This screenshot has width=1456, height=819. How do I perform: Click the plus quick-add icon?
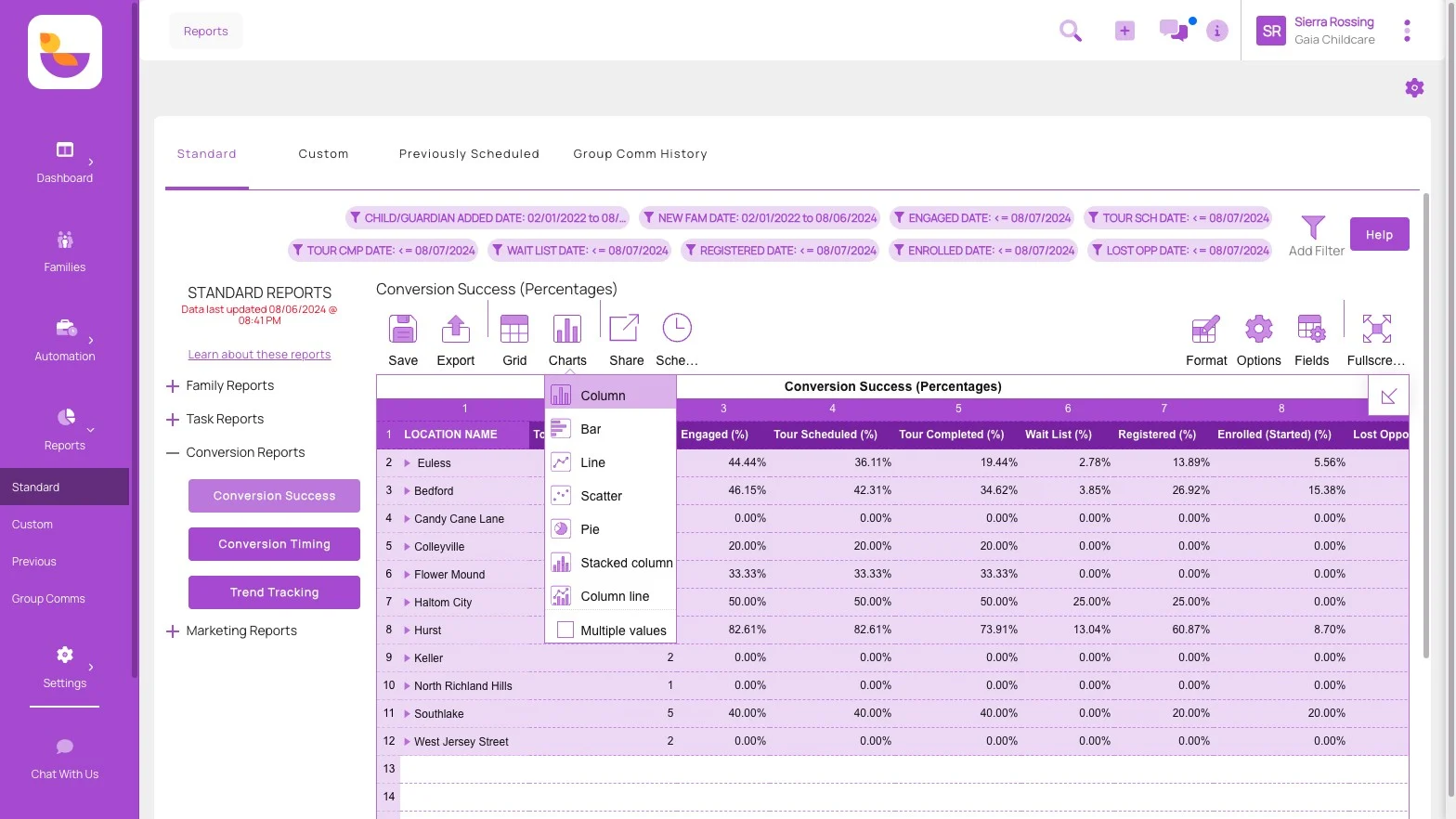pos(1124,31)
